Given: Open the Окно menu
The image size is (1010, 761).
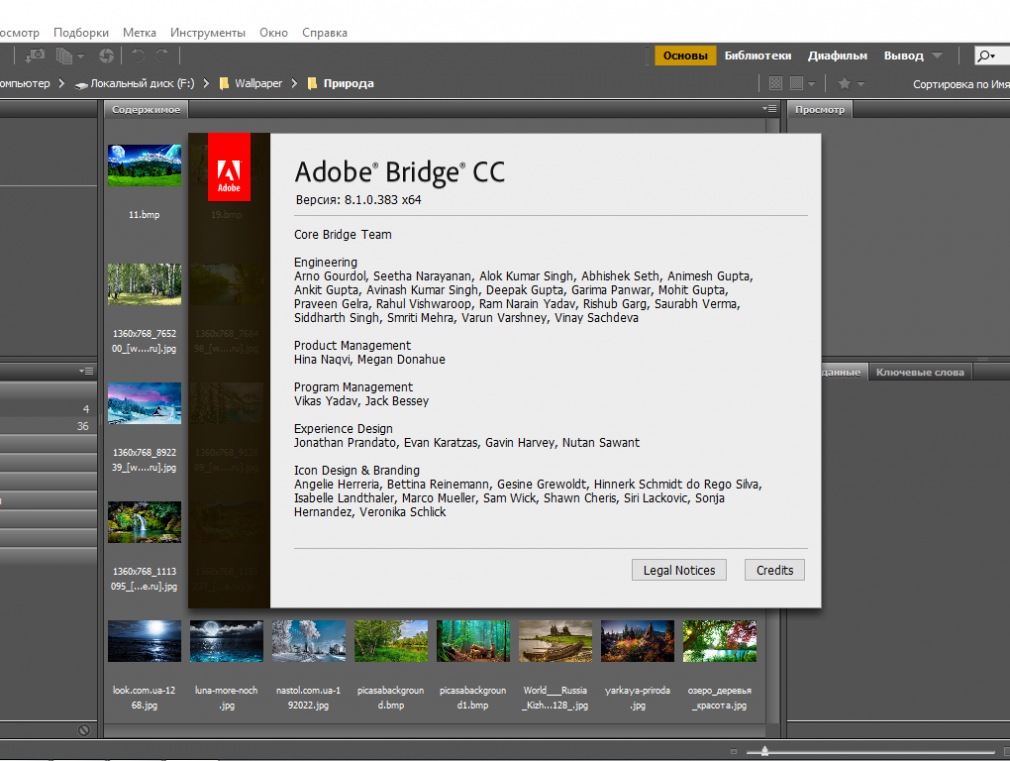Looking at the screenshot, I should [274, 32].
